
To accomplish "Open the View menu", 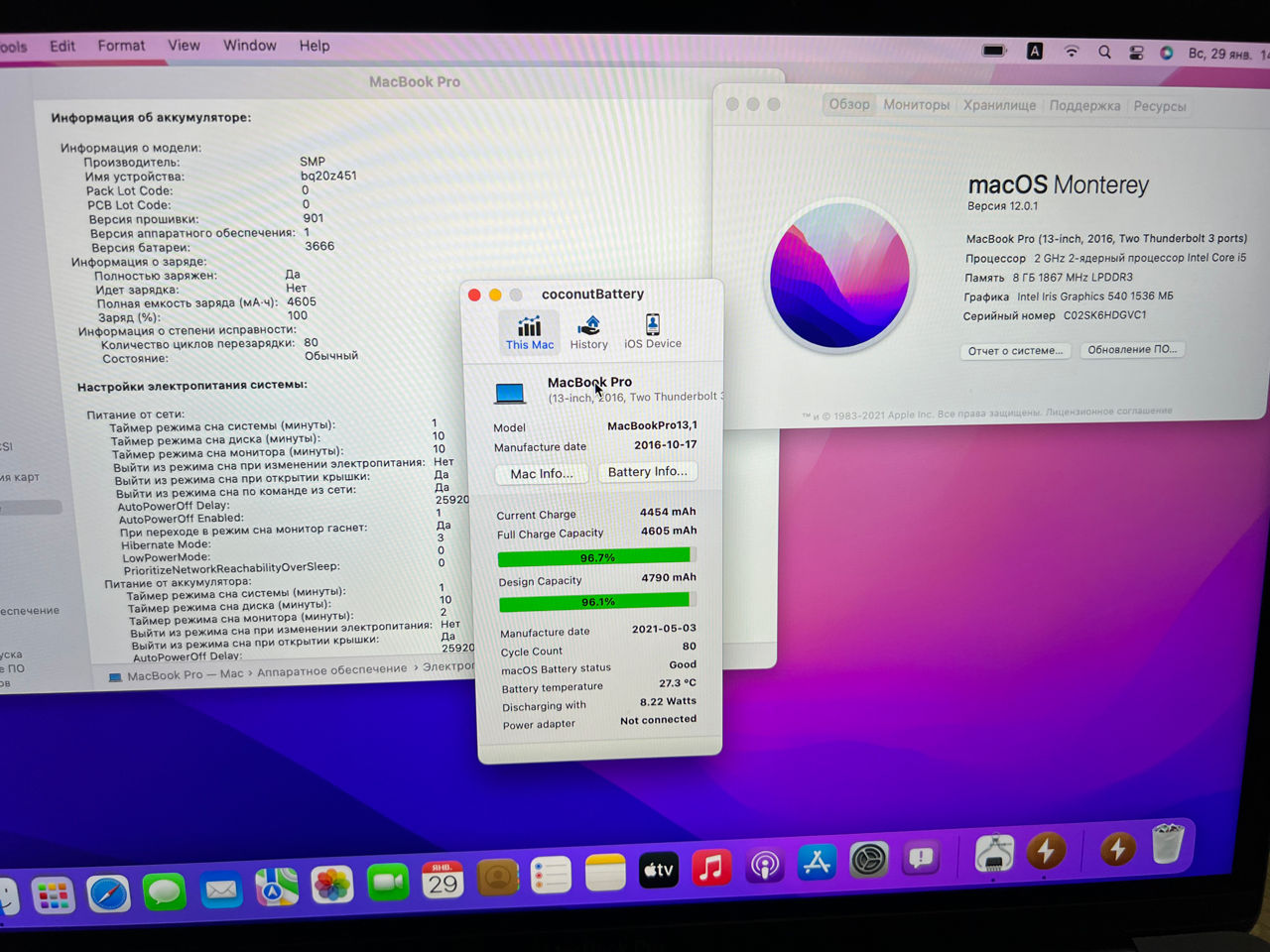I will (x=184, y=46).
